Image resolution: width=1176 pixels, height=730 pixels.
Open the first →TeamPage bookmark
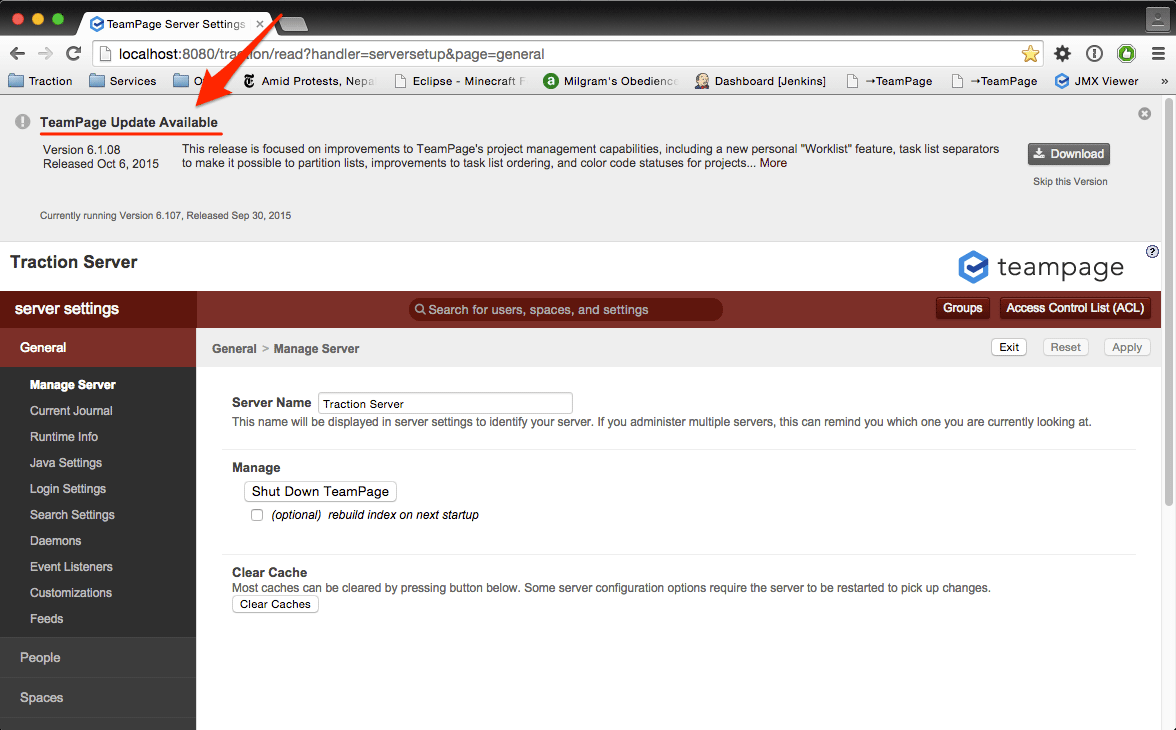click(890, 81)
